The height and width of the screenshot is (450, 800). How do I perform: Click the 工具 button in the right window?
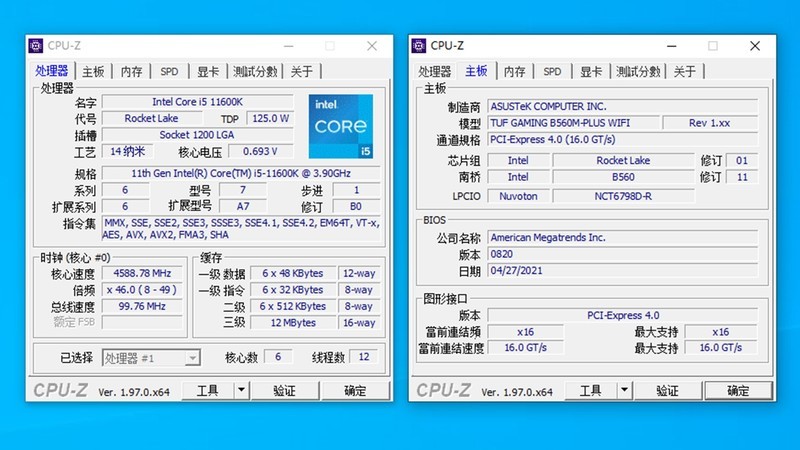[591, 391]
